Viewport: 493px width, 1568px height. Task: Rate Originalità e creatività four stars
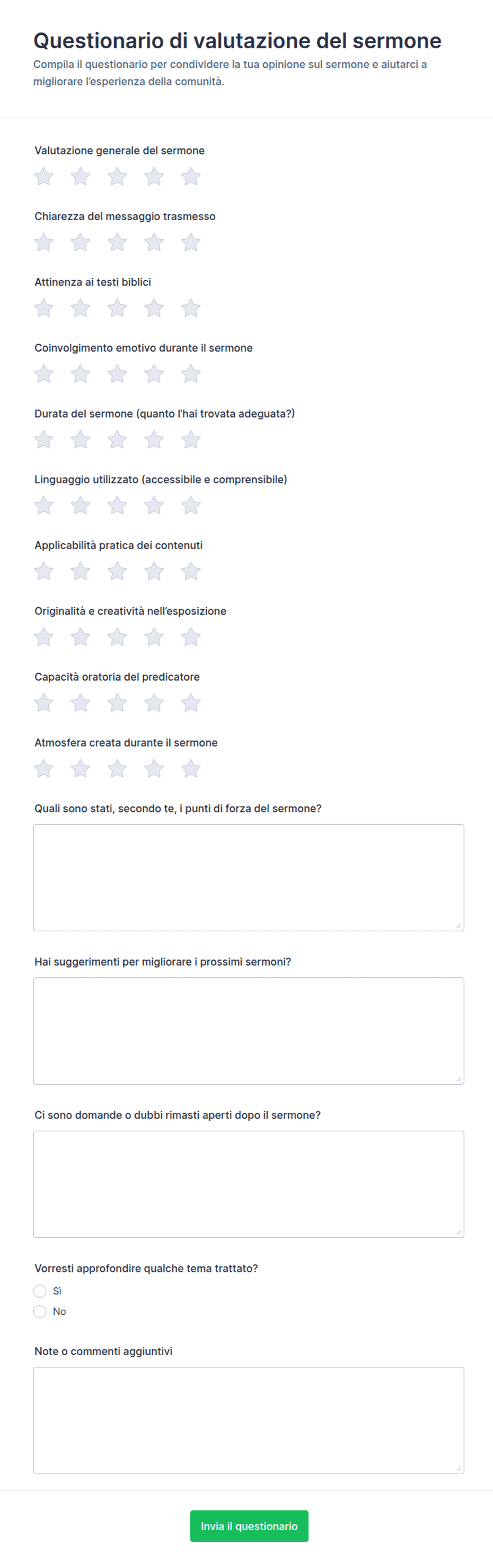pyautogui.click(x=154, y=637)
